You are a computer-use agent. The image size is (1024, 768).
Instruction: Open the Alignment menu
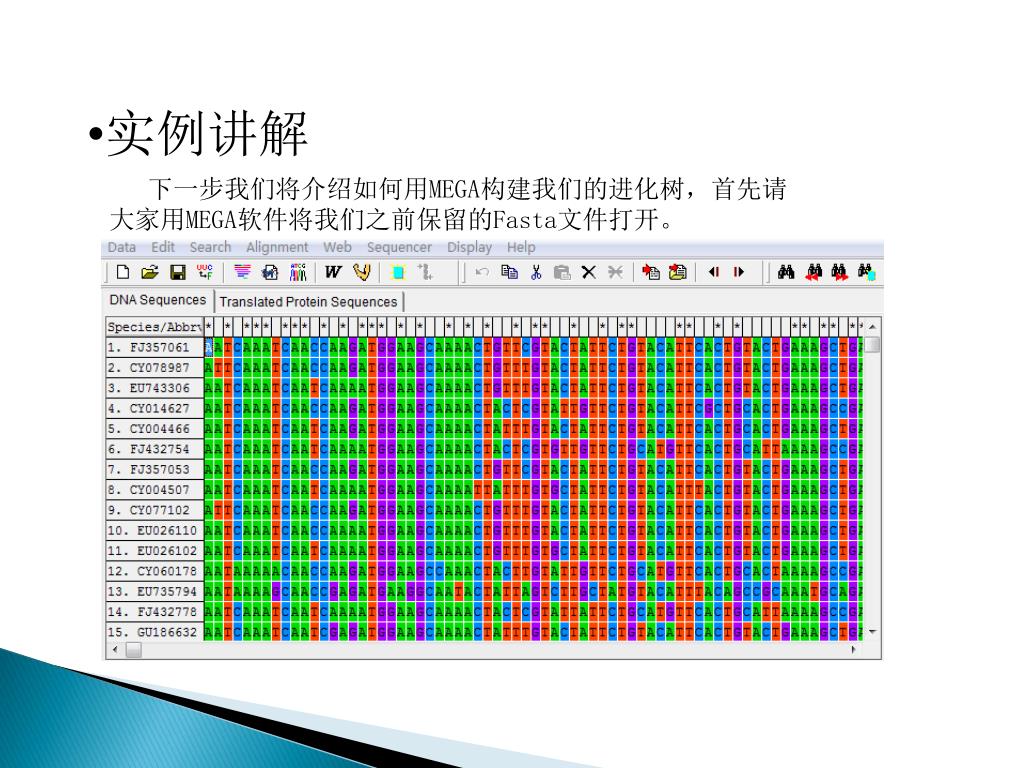pos(277,247)
